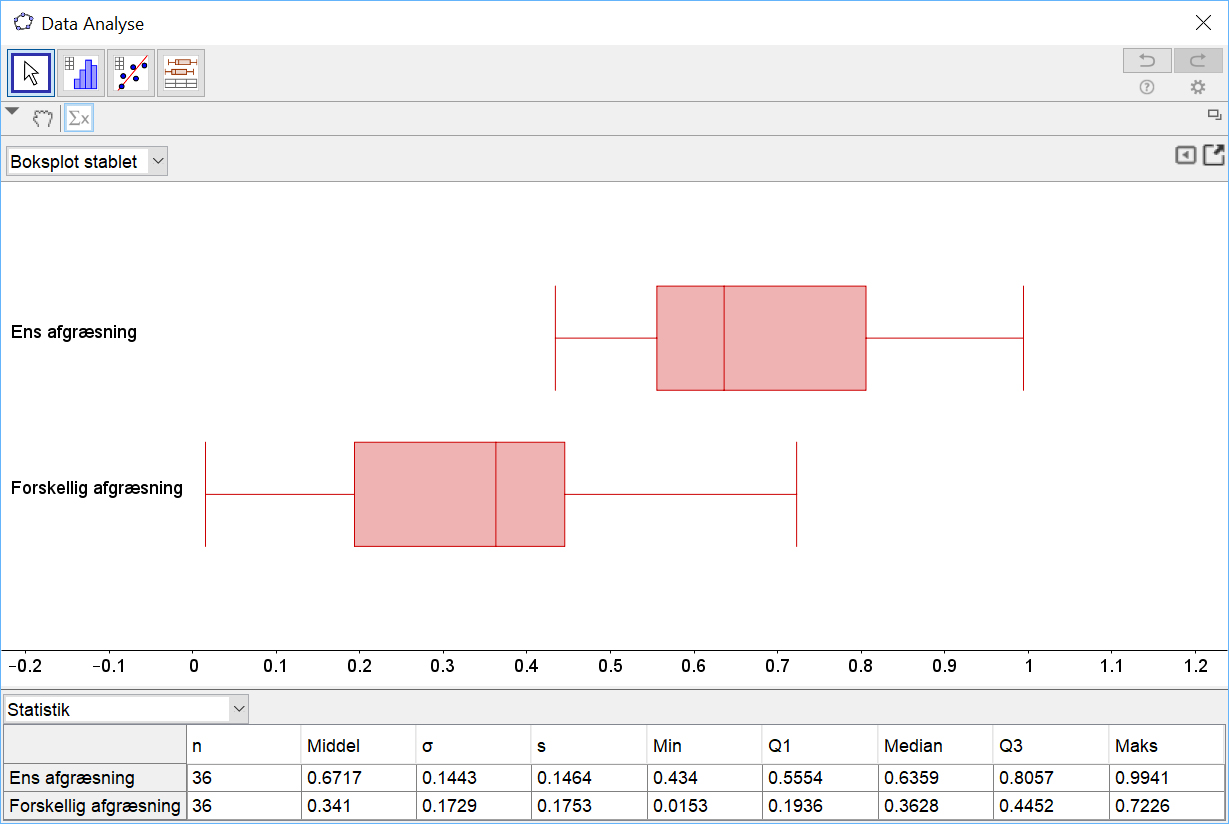Click the undo arrow button
This screenshot has width=1229, height=824.
pyautogui.click(x=1147, y=61)
